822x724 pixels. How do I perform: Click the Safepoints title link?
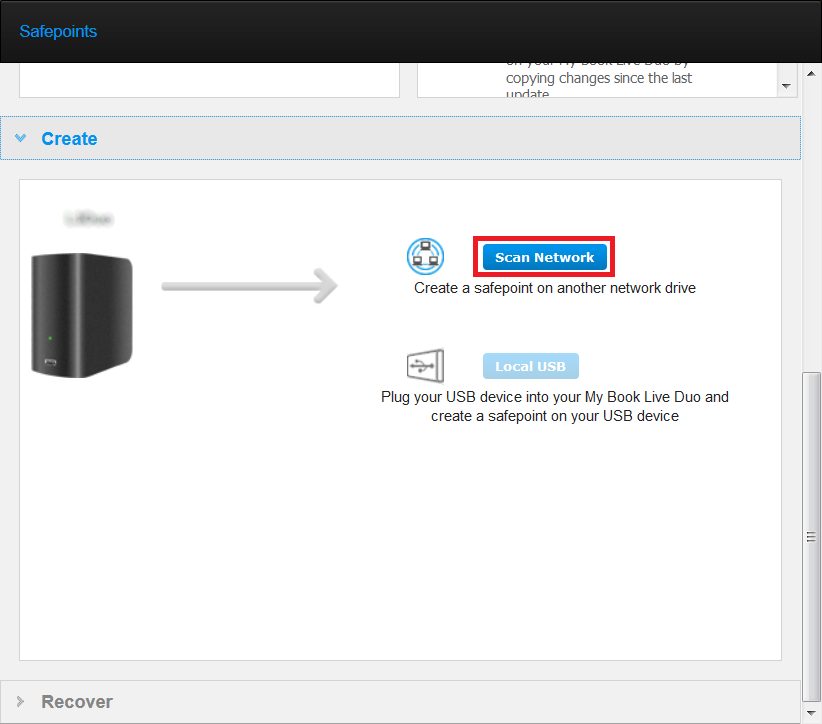coord(58,31)
